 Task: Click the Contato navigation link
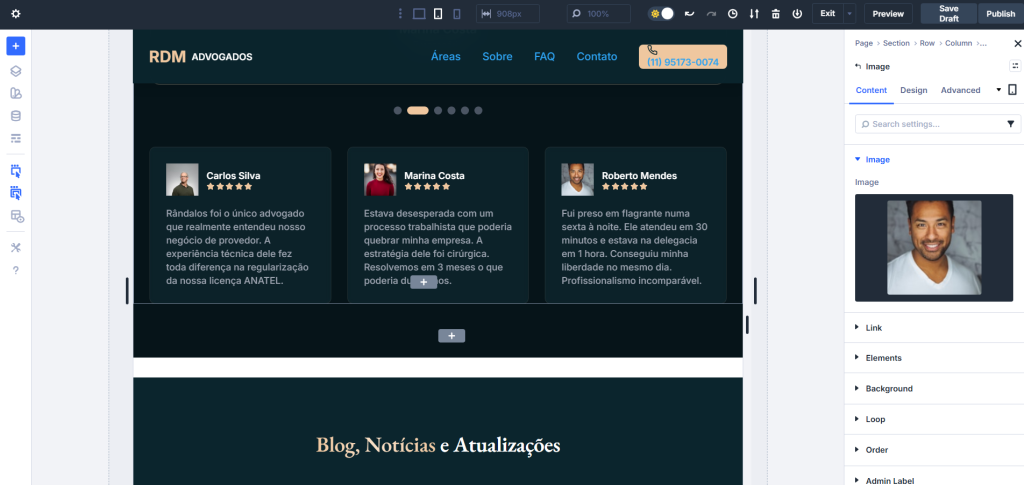coord(596,57)
